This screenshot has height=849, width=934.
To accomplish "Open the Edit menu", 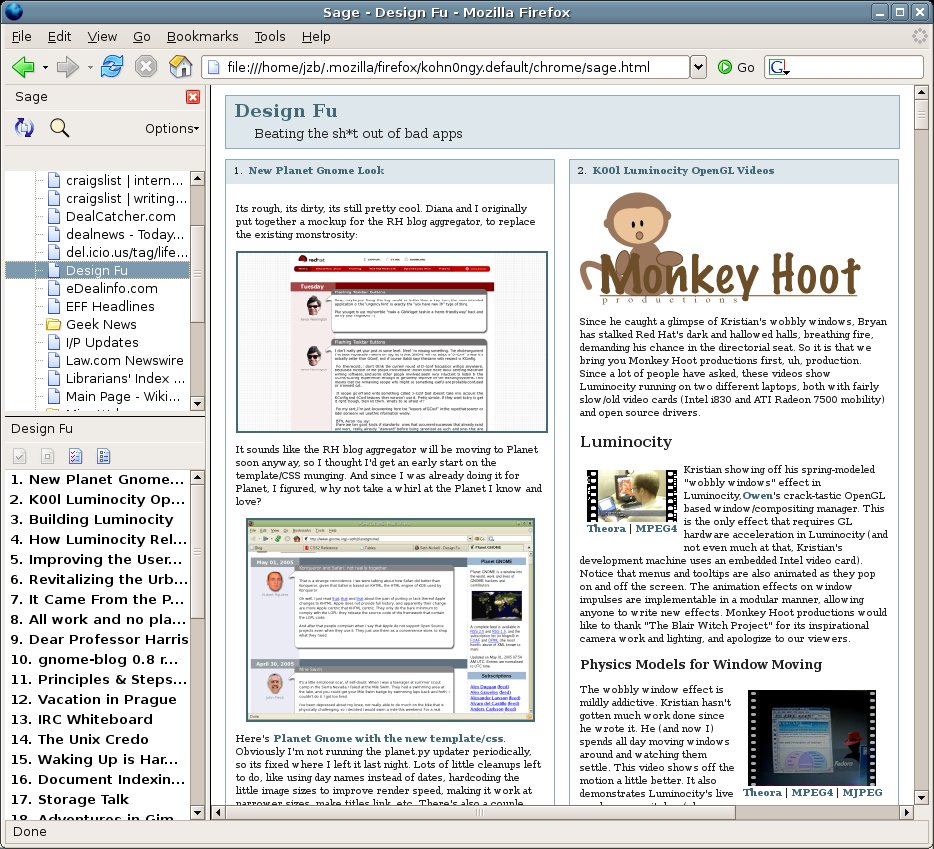I will coord(59,37).
